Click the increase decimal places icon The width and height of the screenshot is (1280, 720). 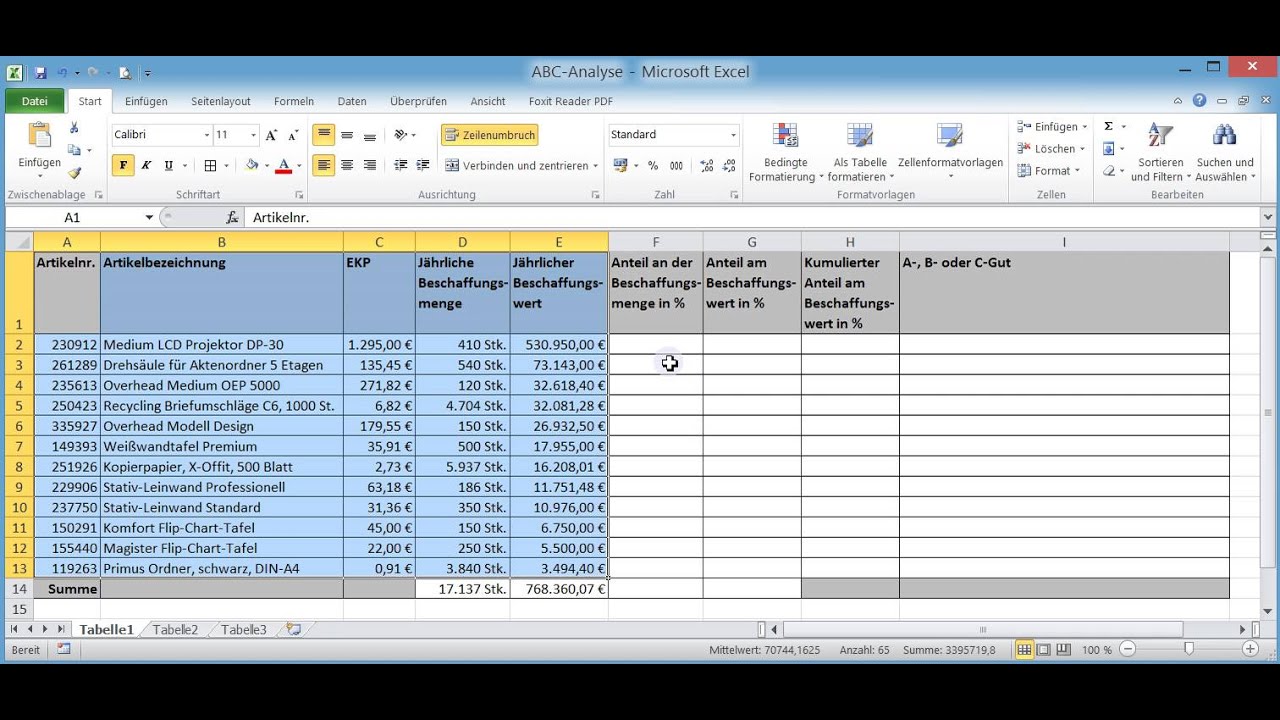(x=707, y=166)
